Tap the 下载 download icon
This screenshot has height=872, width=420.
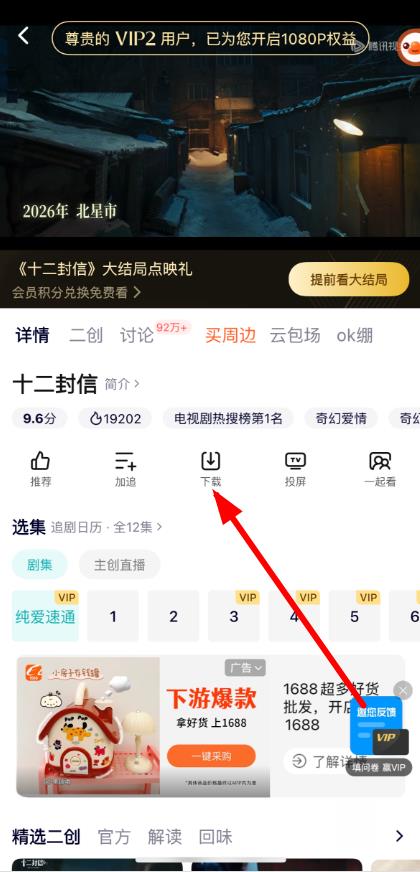[211, 461]
